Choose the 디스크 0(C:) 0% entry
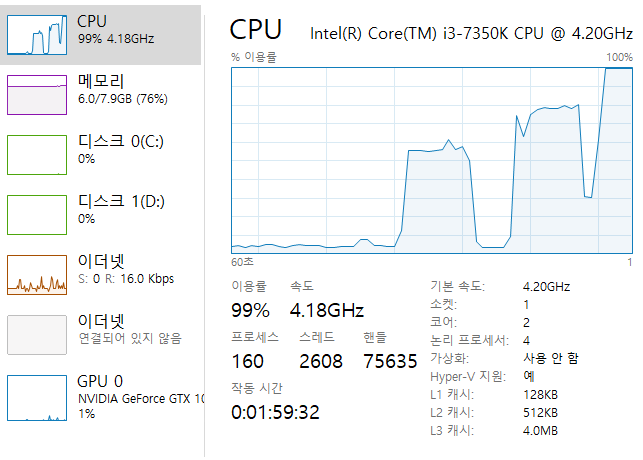Screen dimensions: 643x460 coord(121,149)
